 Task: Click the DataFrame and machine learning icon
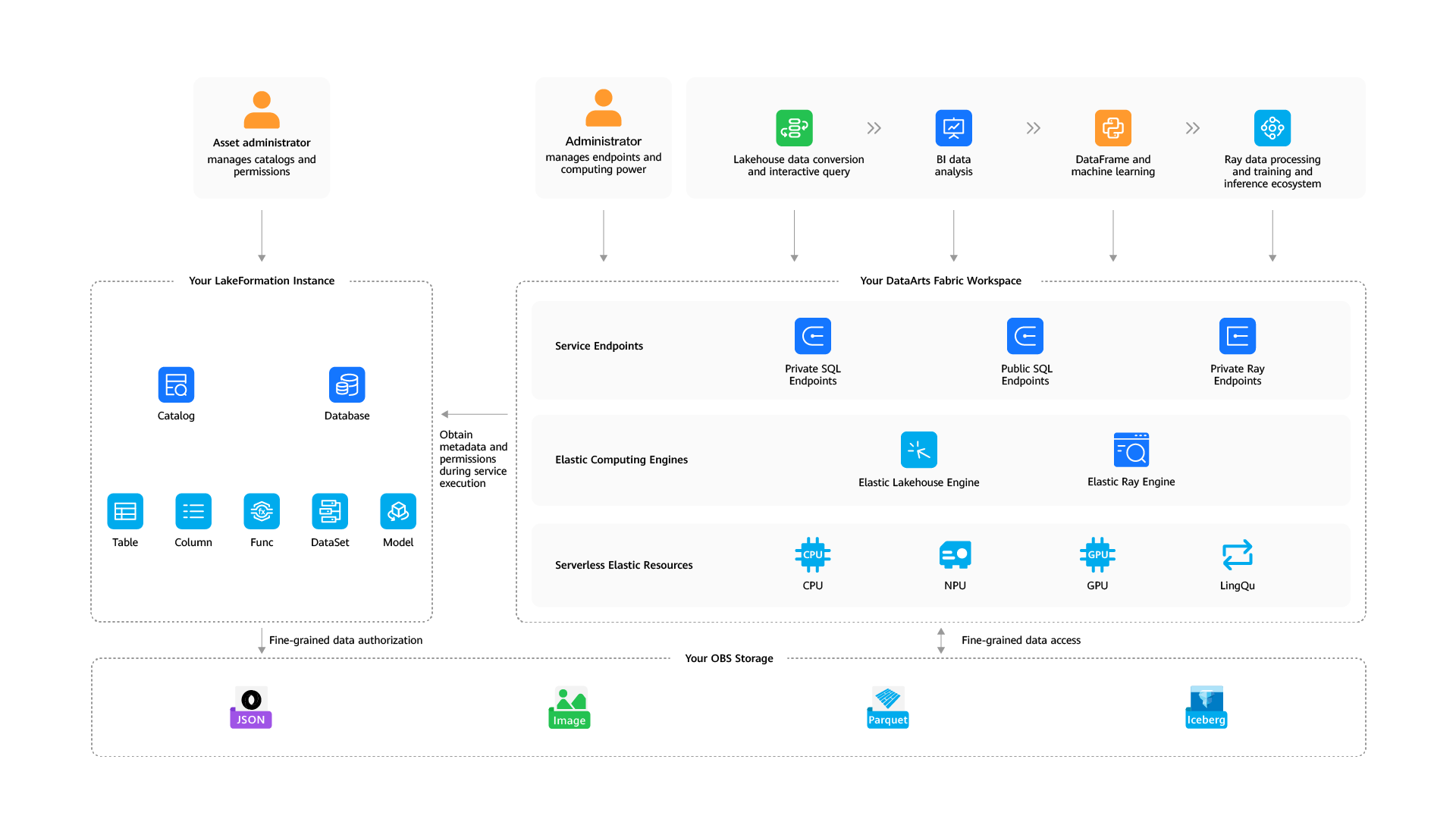(1112, 128)
